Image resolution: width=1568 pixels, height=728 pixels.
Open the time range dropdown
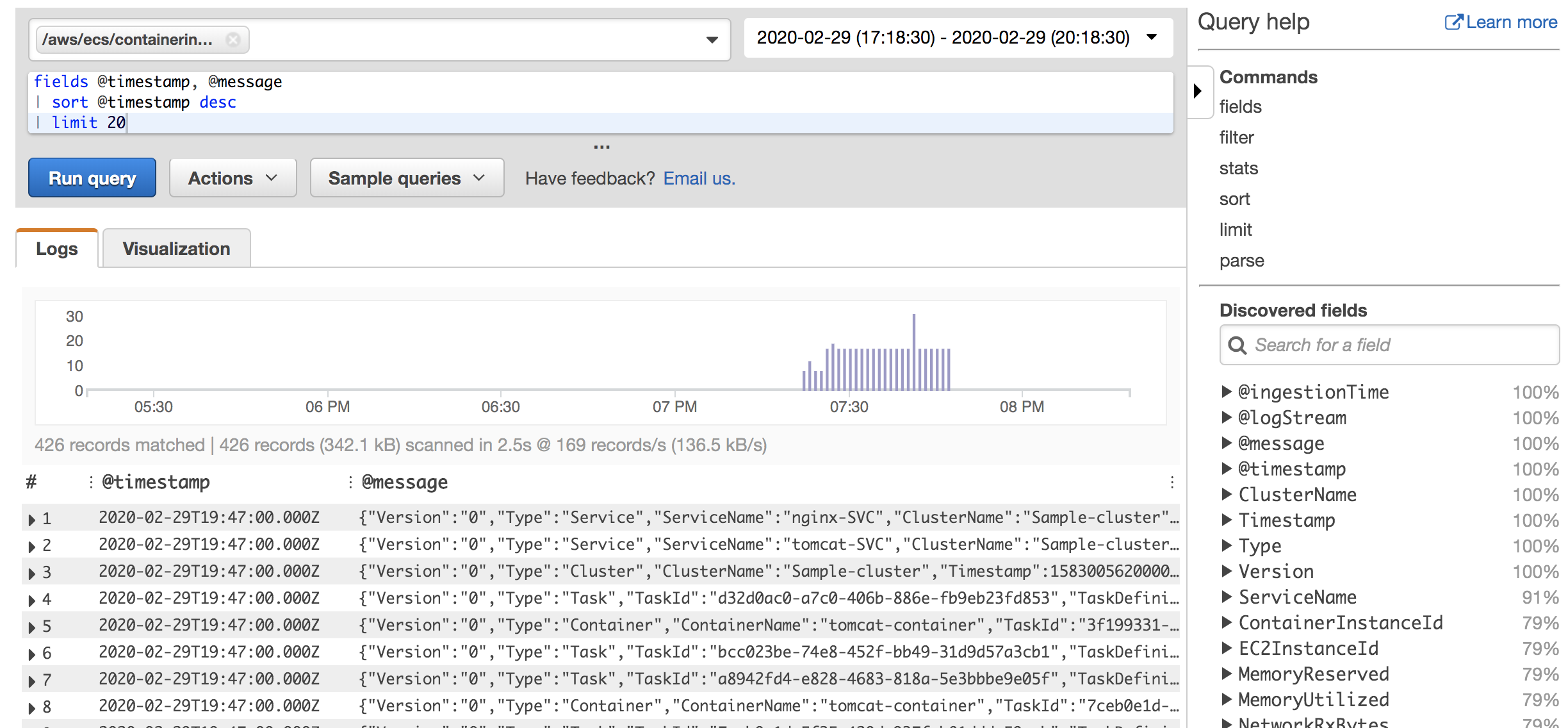pyautogui.click(x=1152, y=37)
